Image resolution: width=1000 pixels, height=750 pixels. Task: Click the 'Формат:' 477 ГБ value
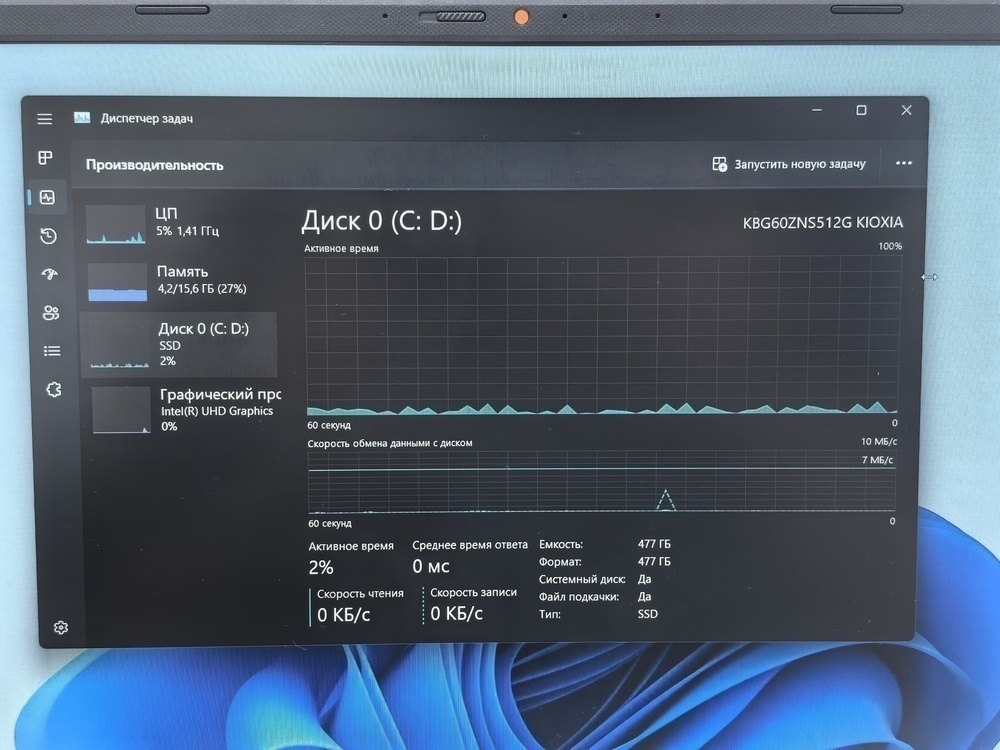tap(654, 561)
